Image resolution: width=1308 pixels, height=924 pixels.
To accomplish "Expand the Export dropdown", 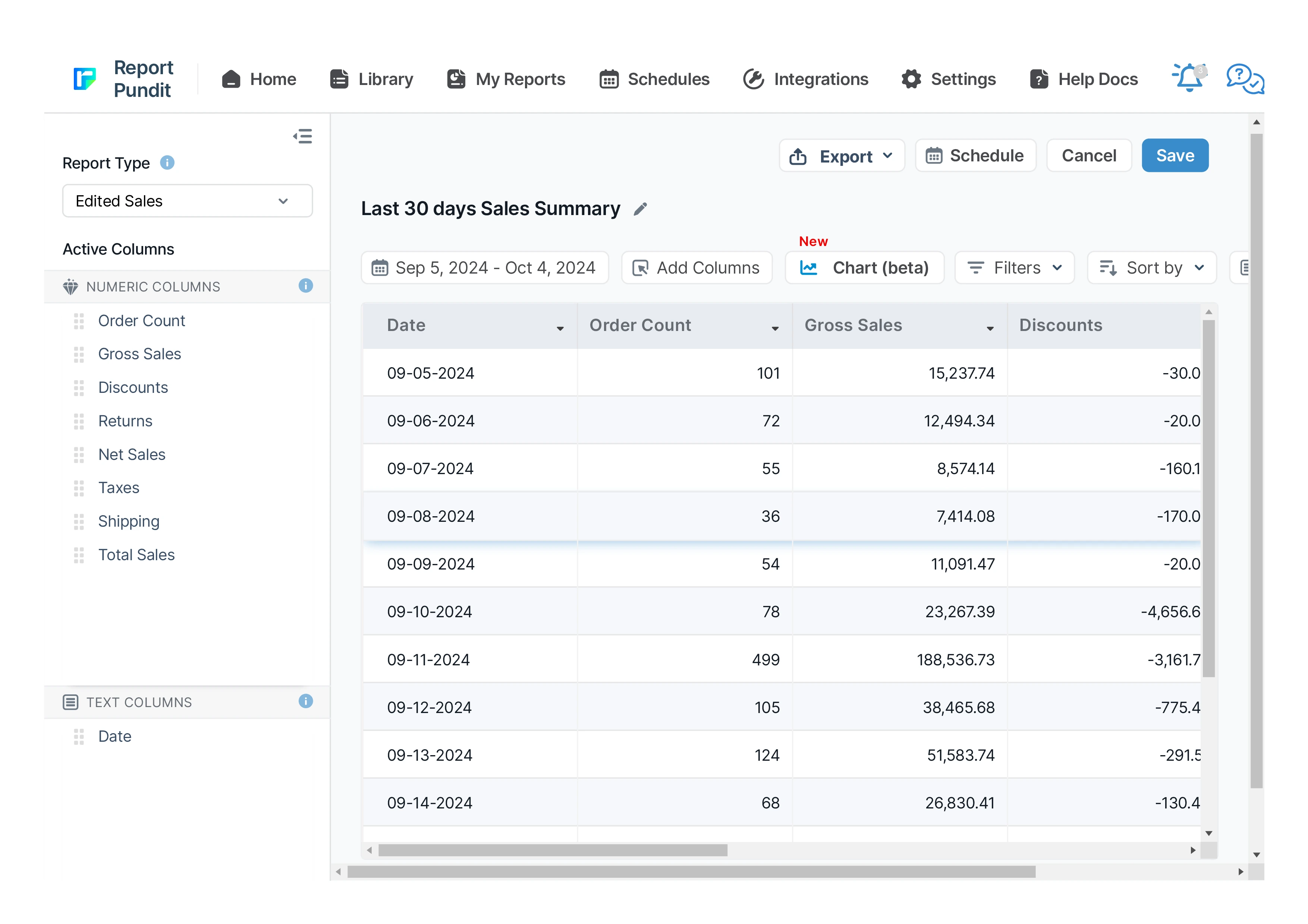I will click(842, 156).
